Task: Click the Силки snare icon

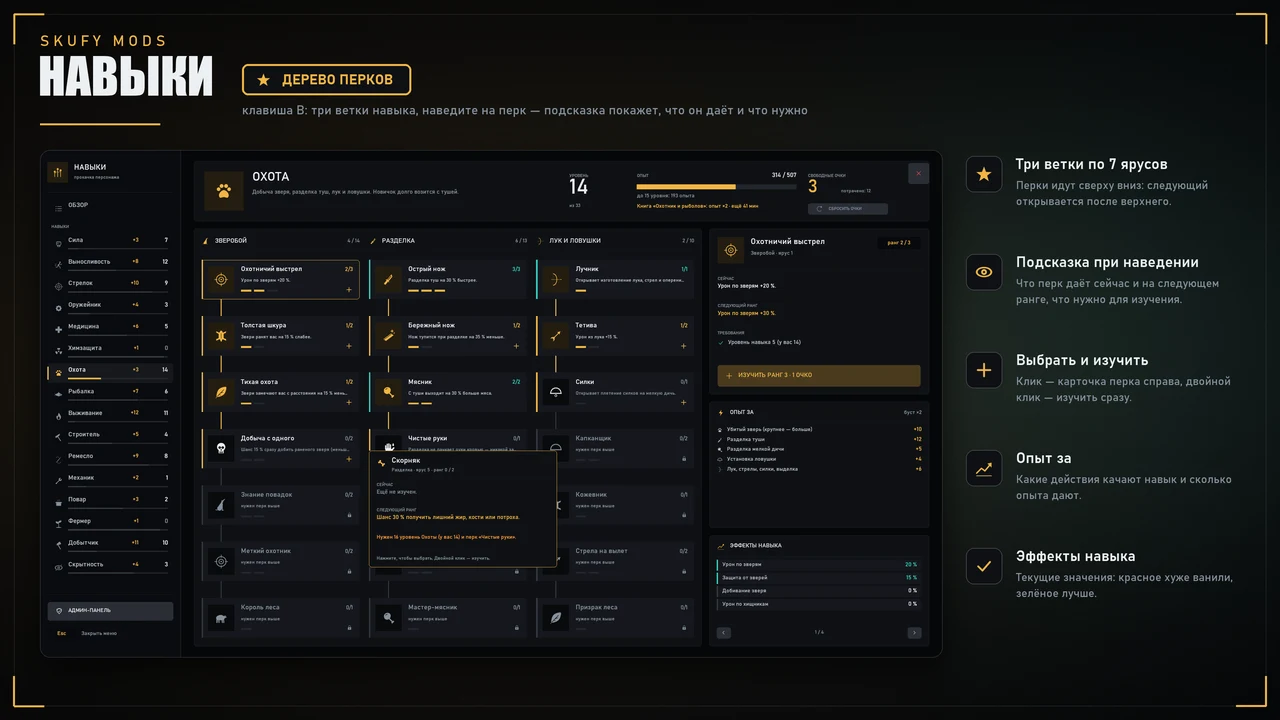Action: tap(555, 392)
